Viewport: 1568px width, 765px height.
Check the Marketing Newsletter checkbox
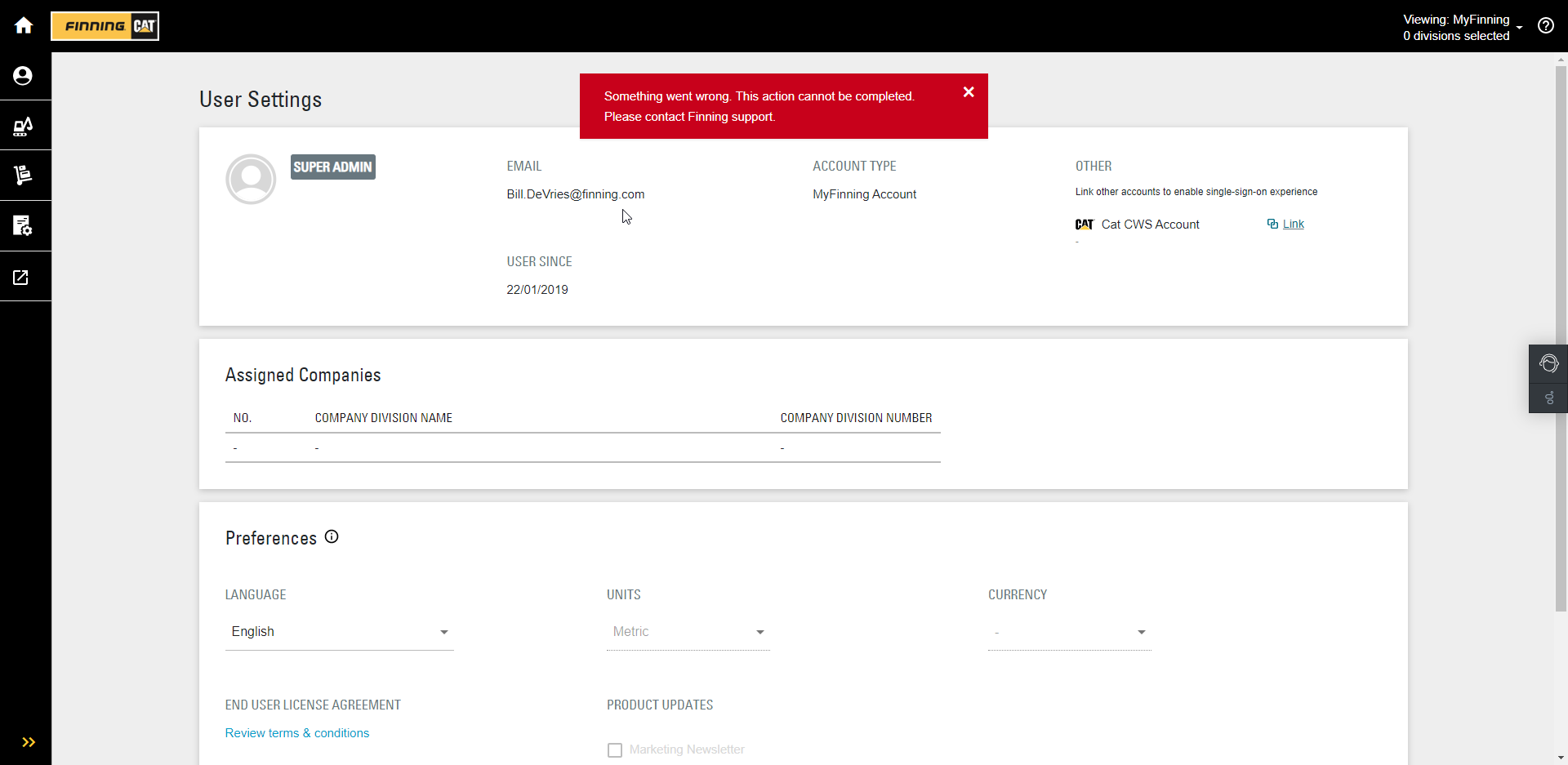pos(615,749)
